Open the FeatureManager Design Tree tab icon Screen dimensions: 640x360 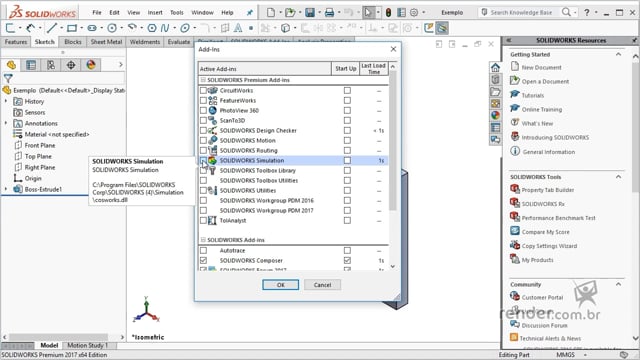coord(11,65)
